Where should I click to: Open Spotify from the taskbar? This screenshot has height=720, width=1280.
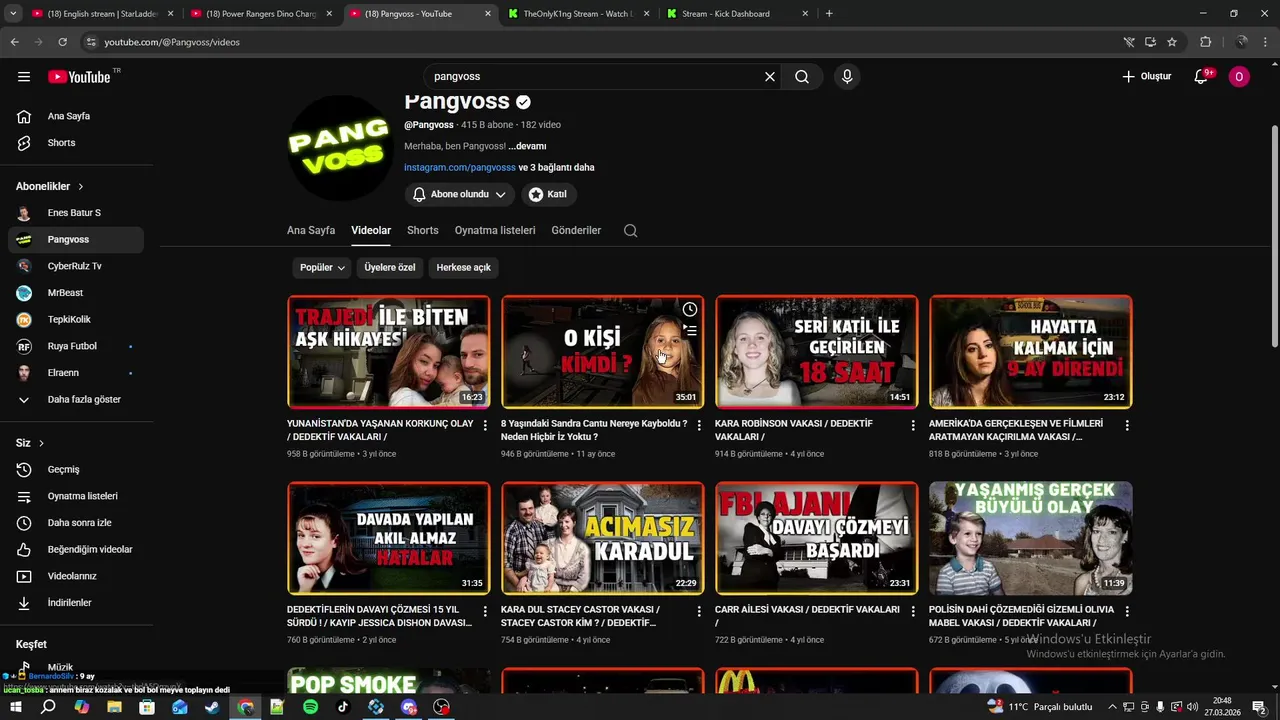(310, 707)
